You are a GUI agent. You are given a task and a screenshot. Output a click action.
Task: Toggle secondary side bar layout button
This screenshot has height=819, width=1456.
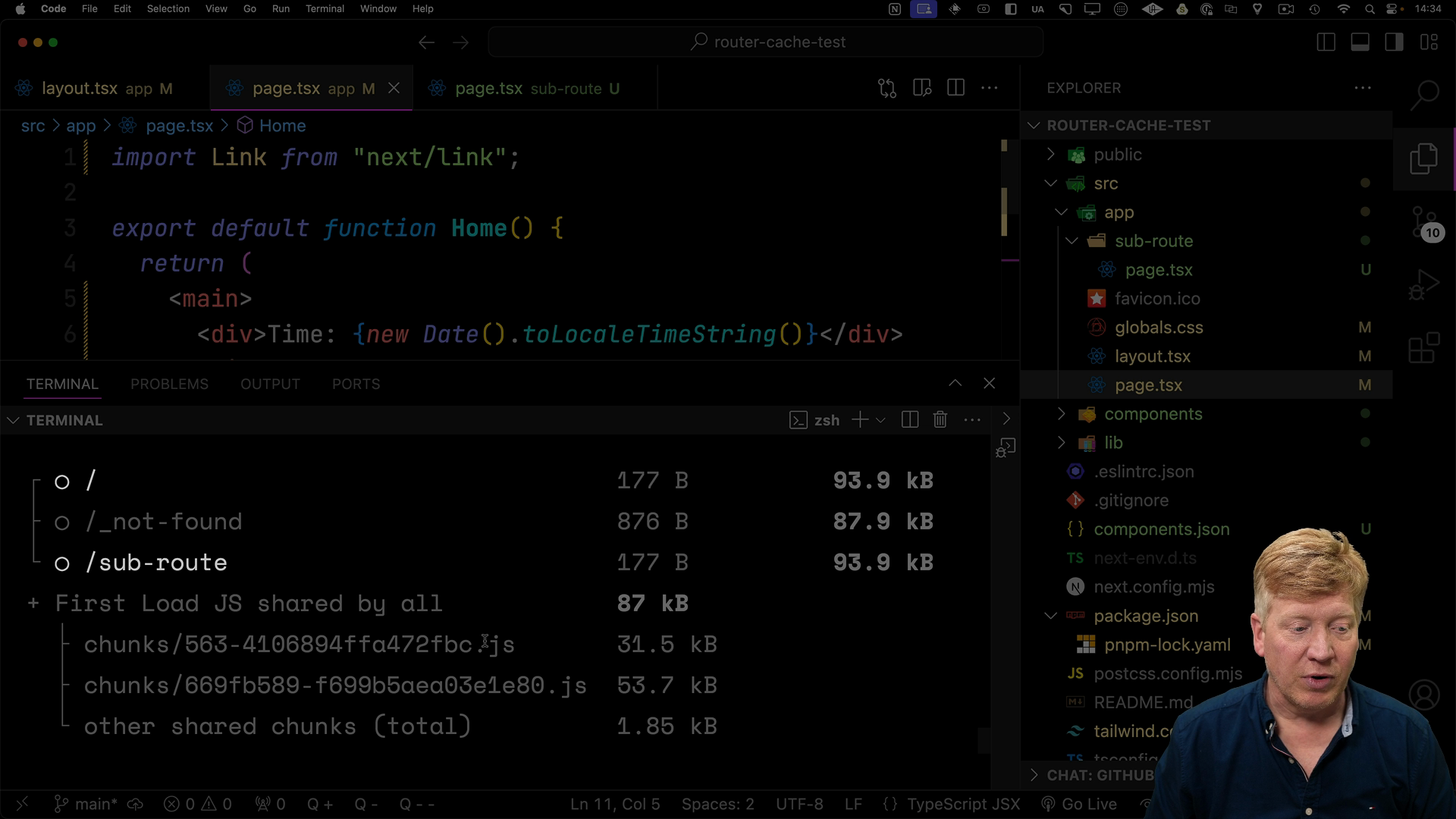(1395, 42)
